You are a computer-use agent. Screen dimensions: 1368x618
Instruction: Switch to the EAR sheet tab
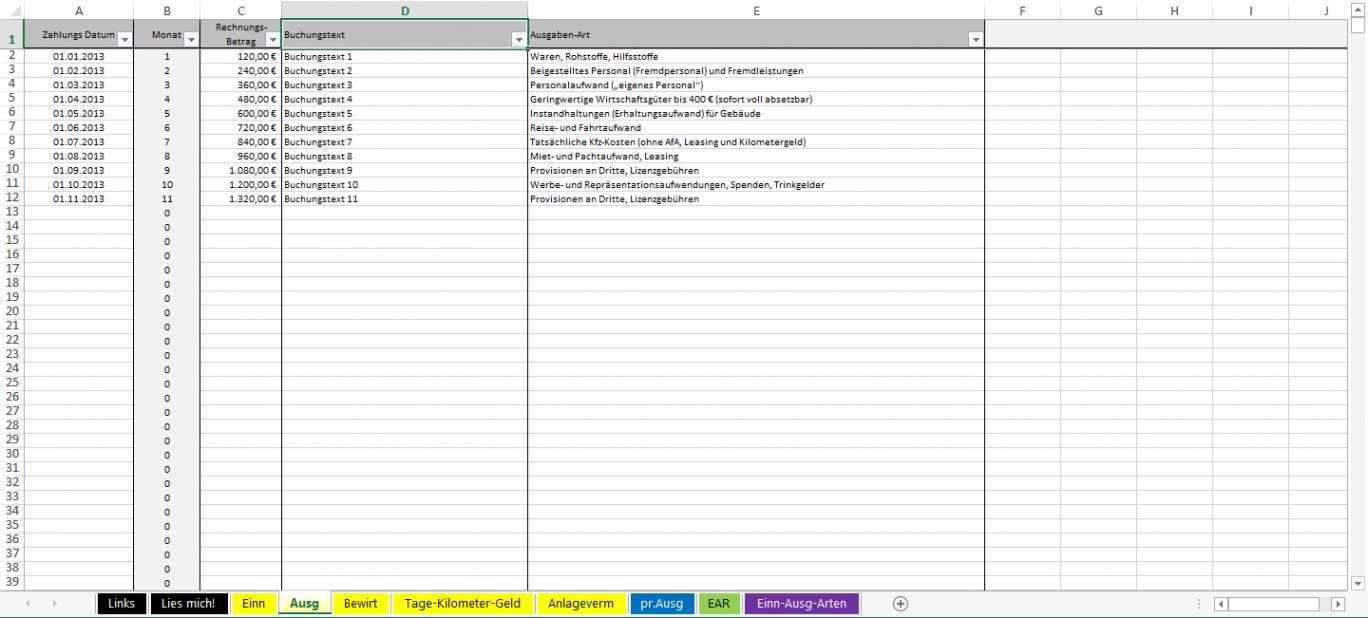[718, 604]
